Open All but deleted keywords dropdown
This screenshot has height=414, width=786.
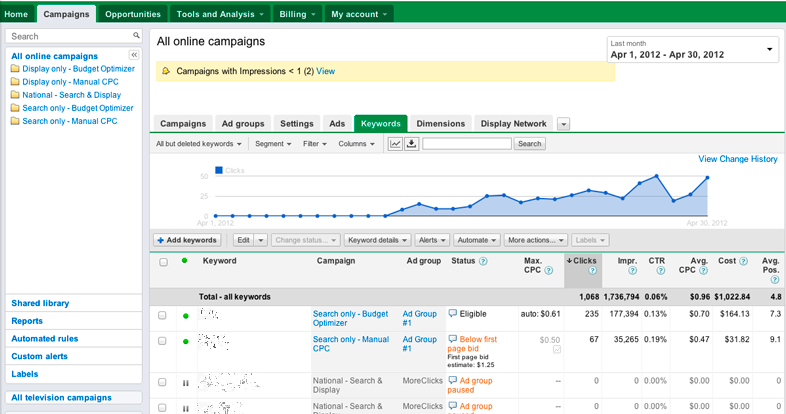tap(199, 144)
